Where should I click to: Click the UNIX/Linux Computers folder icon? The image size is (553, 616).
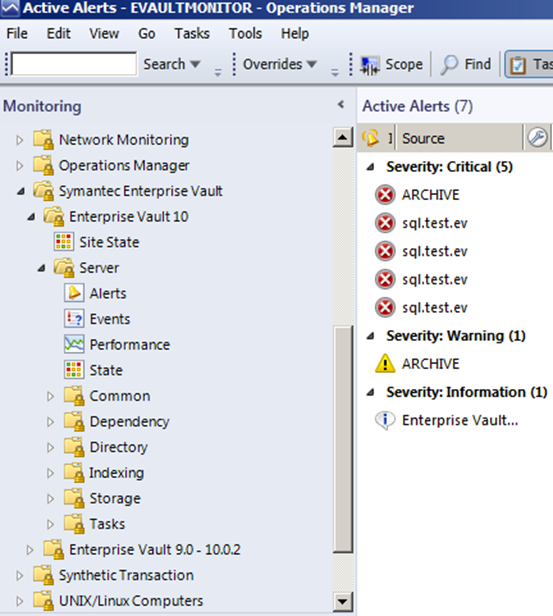click(43, 600)
